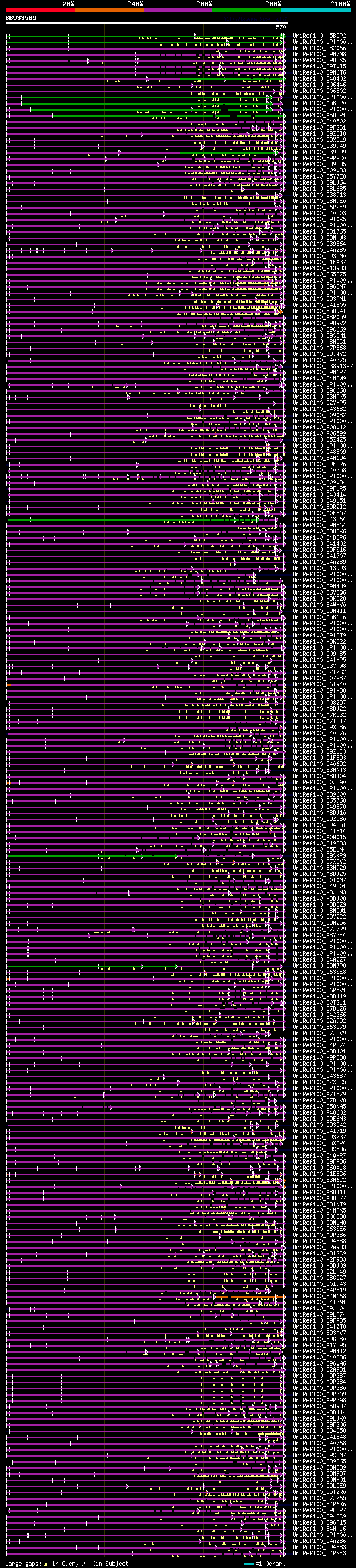Click hit label UniRef100_P93237
The width and height of the screenshot is (356, 1568).
click(319, 1137)
